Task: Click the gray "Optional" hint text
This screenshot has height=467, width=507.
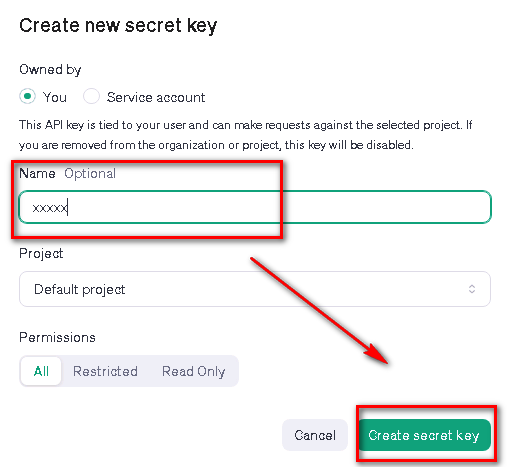Action: tap(90, 174)
